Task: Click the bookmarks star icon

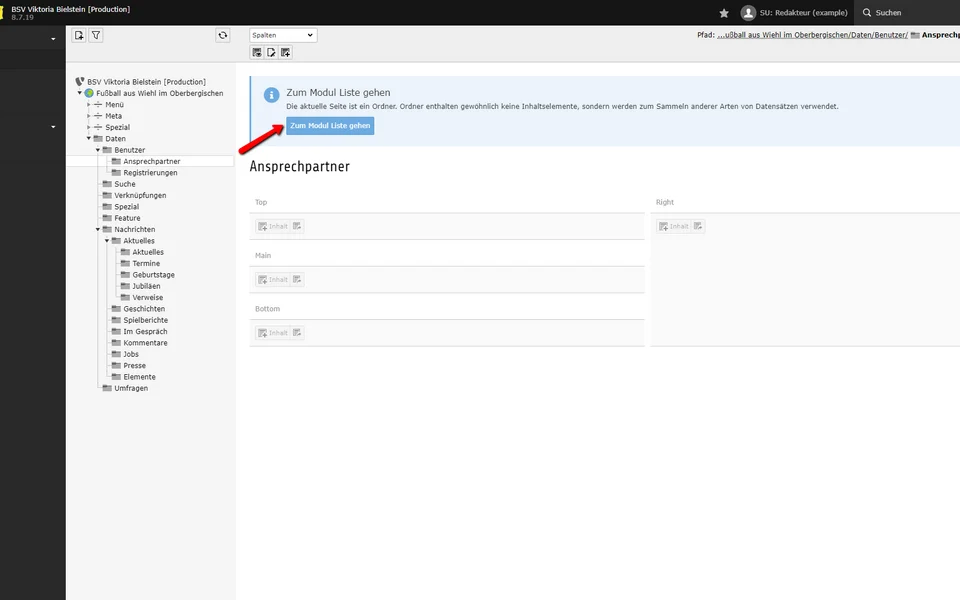Action: (x=724, y=13)
